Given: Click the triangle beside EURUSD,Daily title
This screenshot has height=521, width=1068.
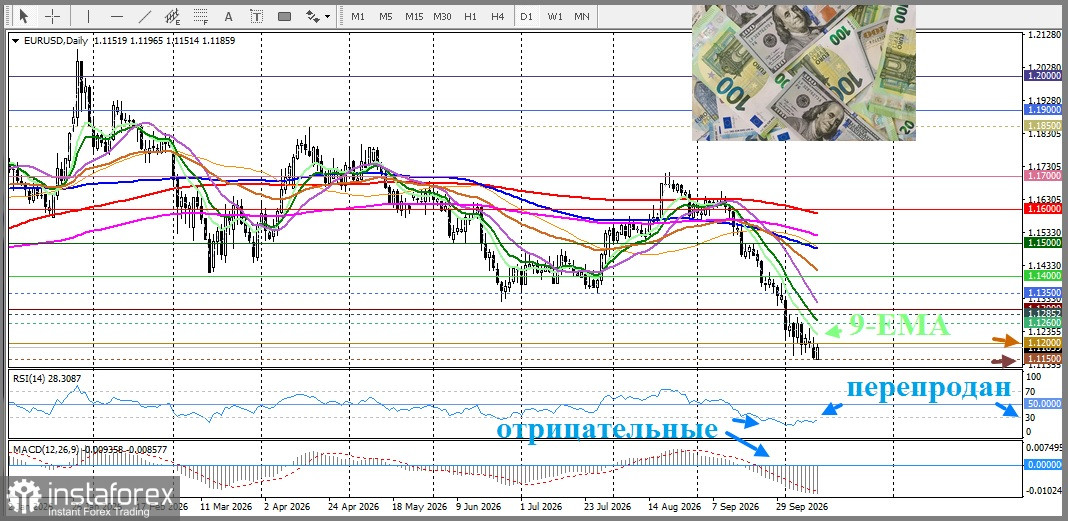Looking at the screenshot, I should 16,41.
